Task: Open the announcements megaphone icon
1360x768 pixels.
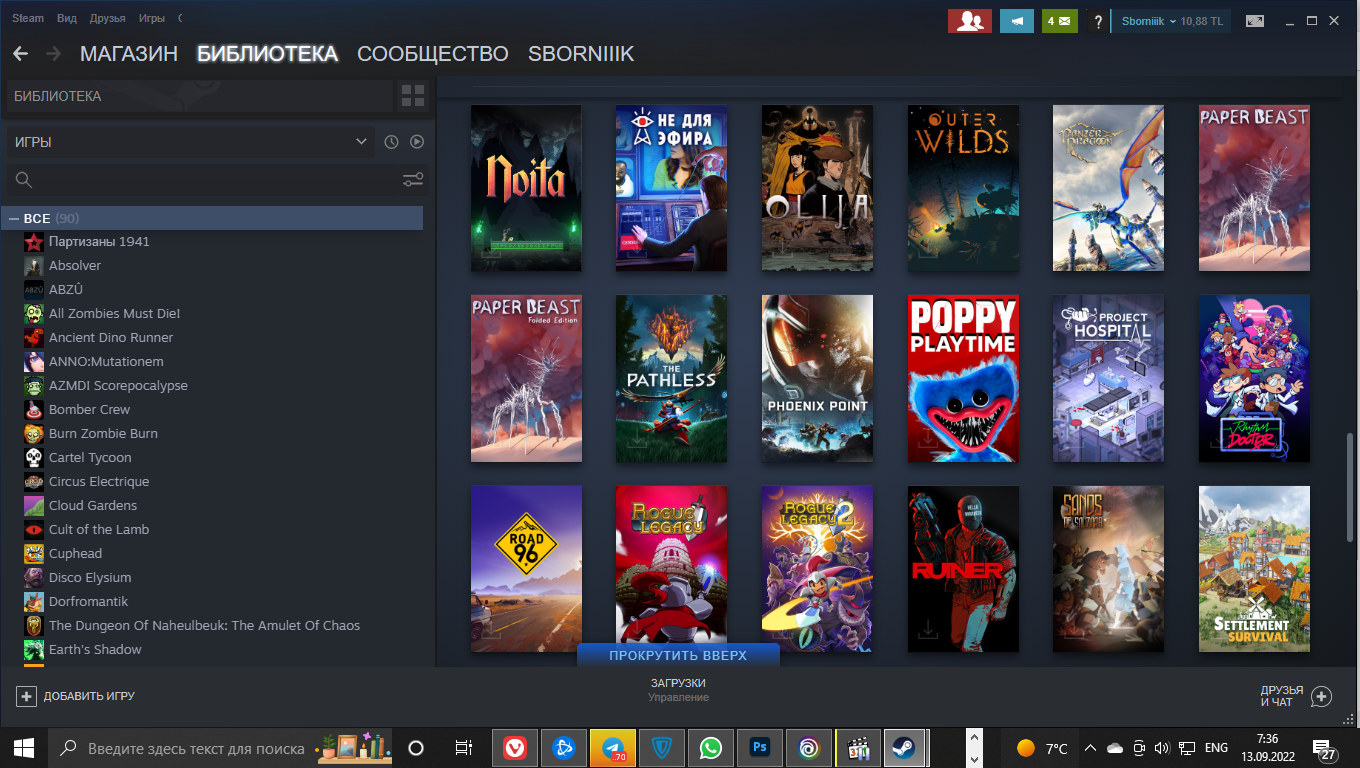Action: coord(1017,21)
